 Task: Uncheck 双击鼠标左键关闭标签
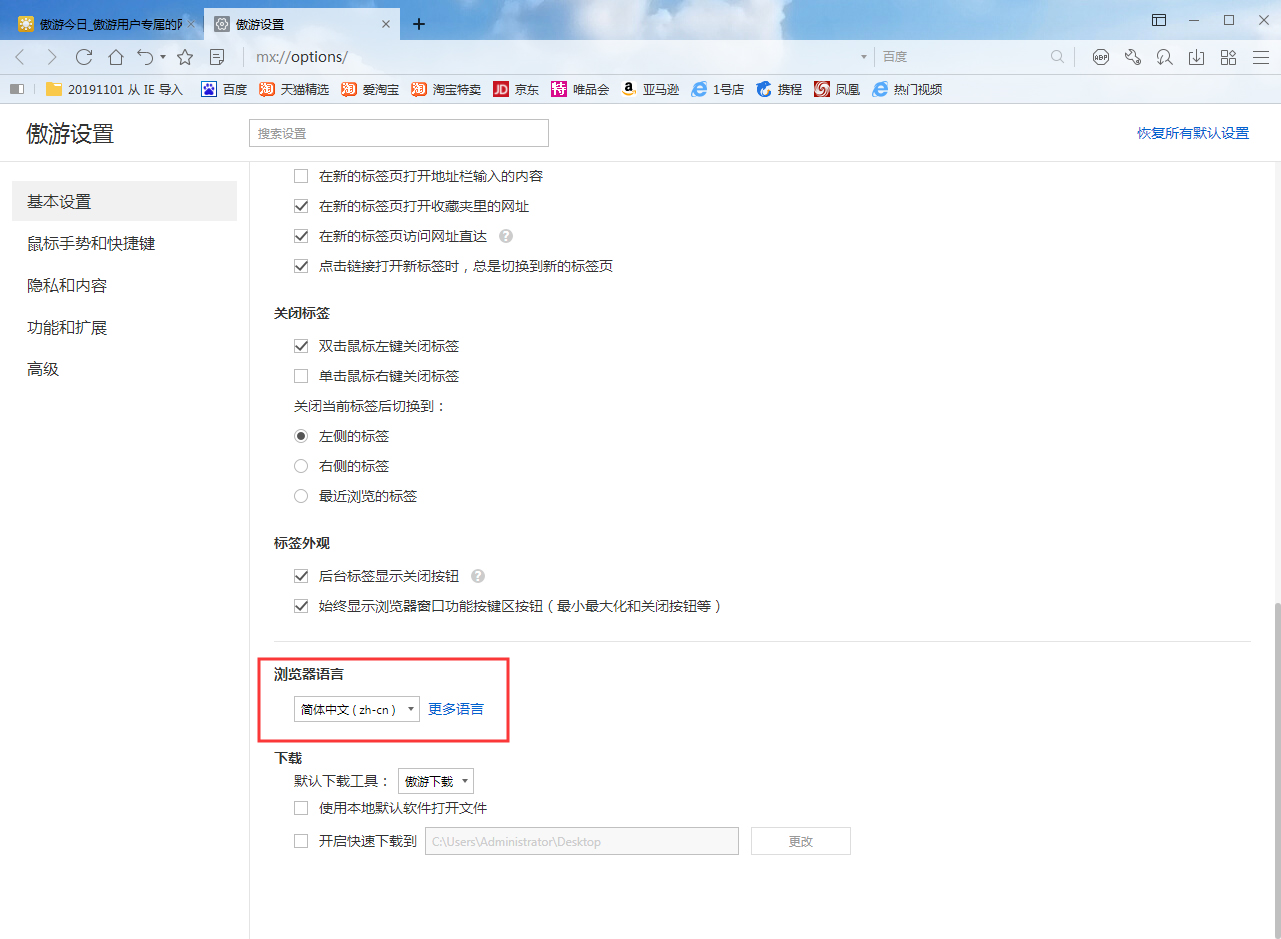point(301,345)
